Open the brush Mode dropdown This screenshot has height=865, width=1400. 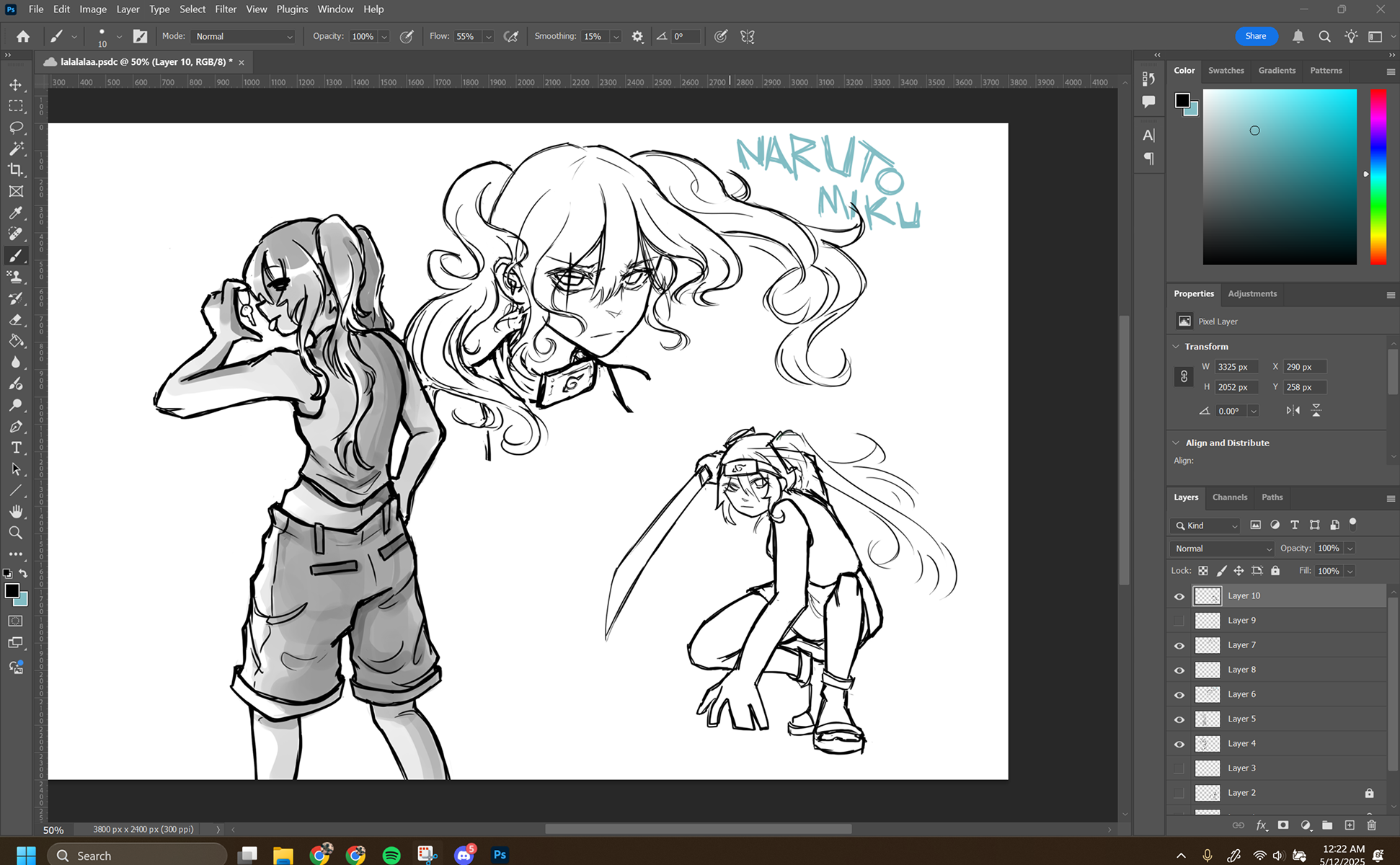(244, 37)
